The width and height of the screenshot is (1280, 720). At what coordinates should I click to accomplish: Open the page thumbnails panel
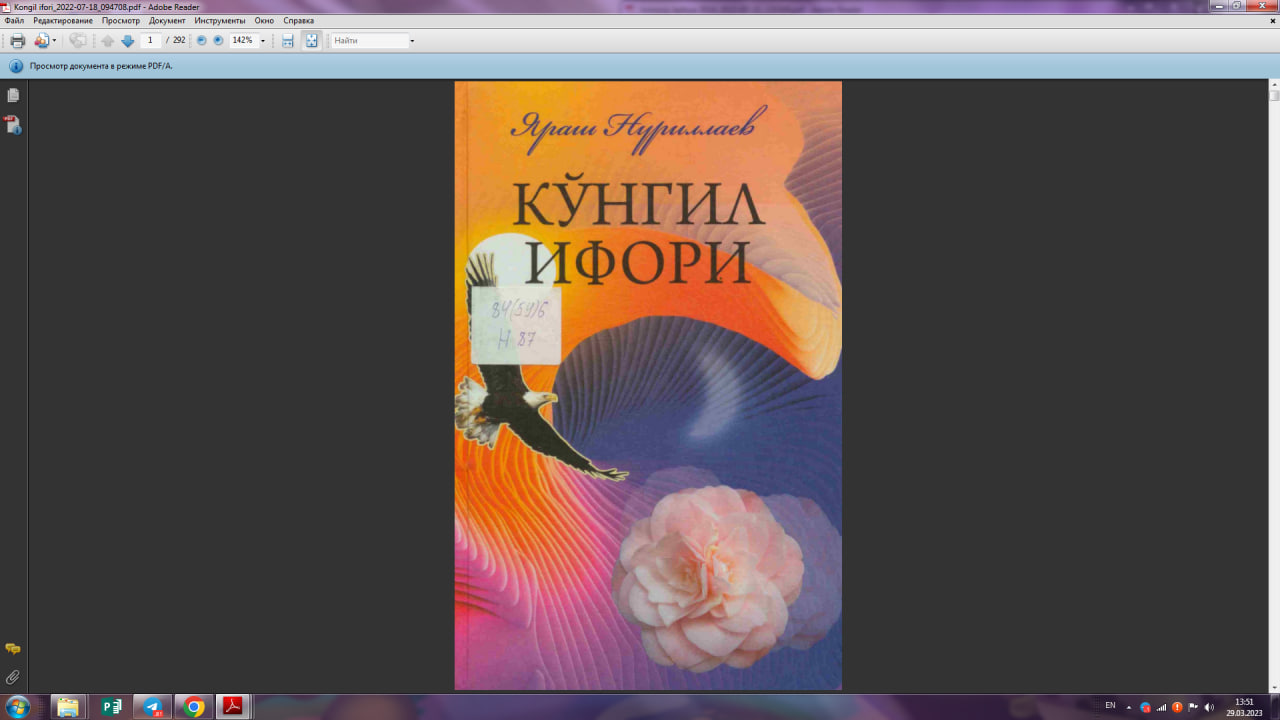coord(12,94)
